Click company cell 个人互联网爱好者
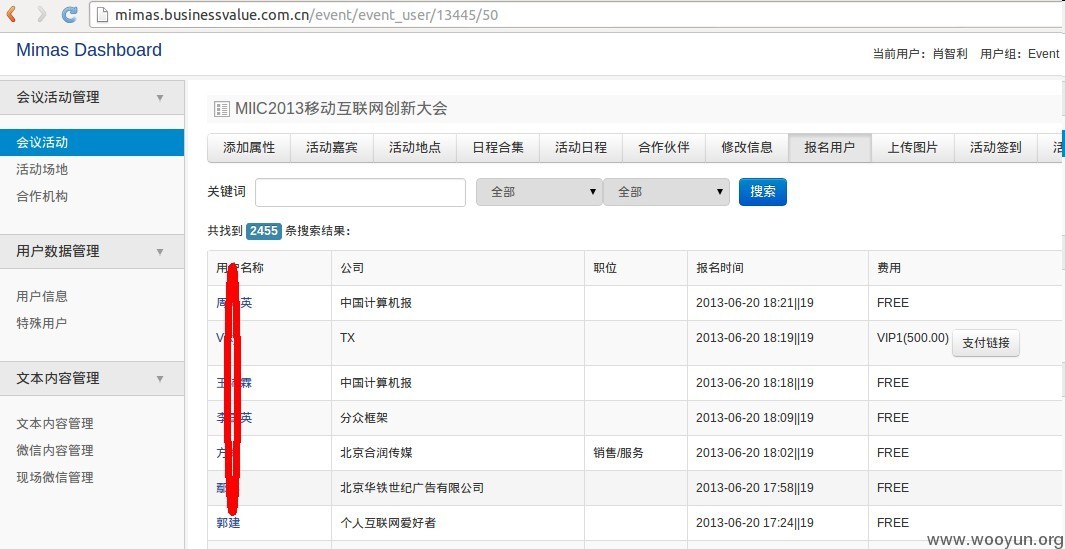 tap(388, 523)
